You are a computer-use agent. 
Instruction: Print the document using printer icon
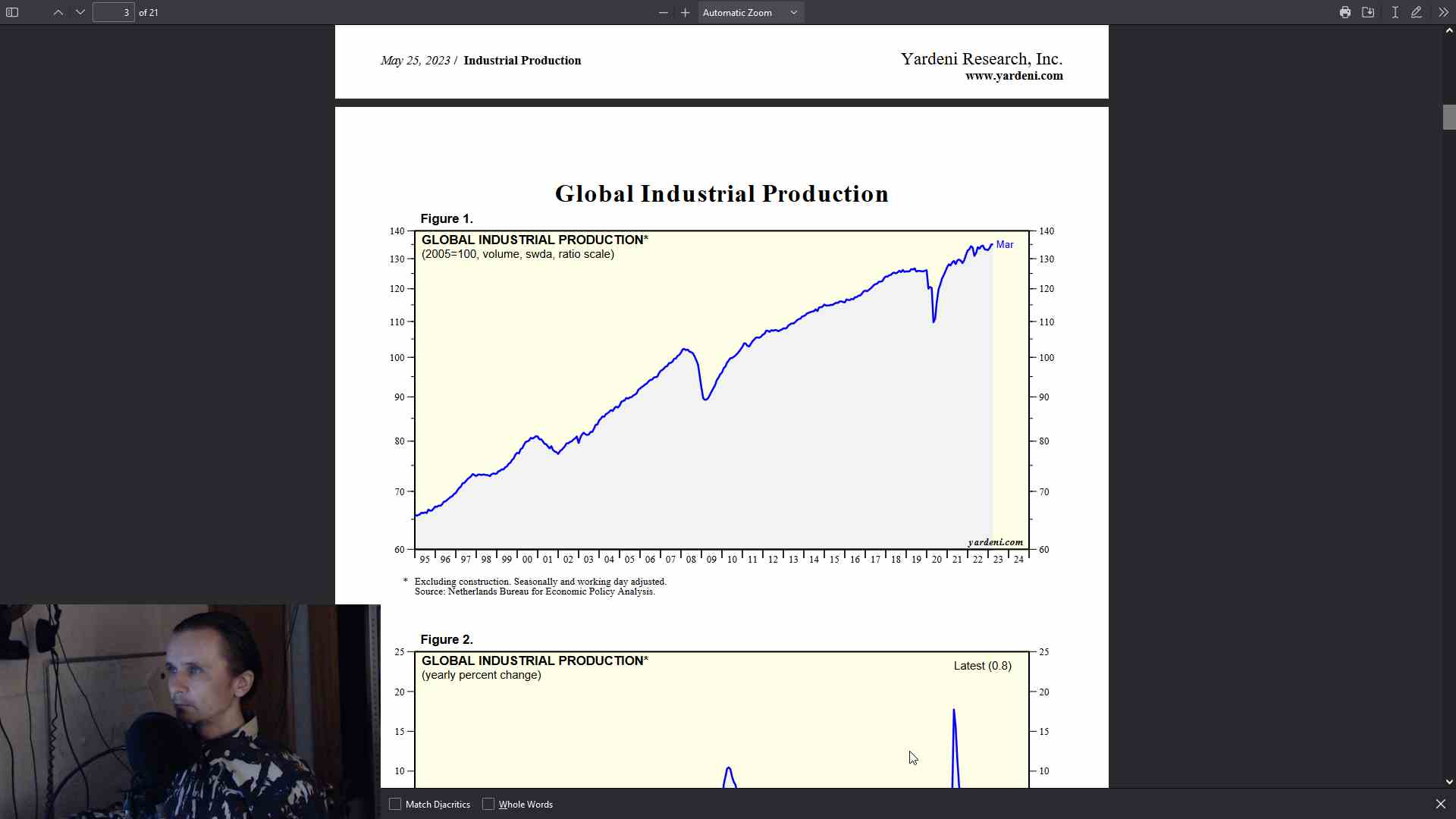(1345, 12)
